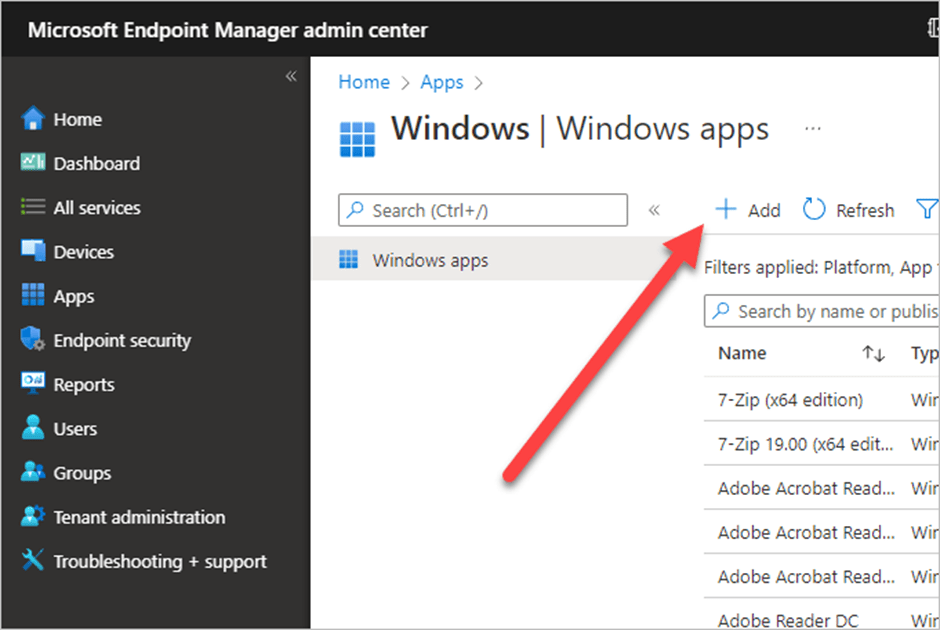Click the Troubleshooting + support wrench icon
The width and height of the screenshot is (940, 630).
[x=32, y=560]
